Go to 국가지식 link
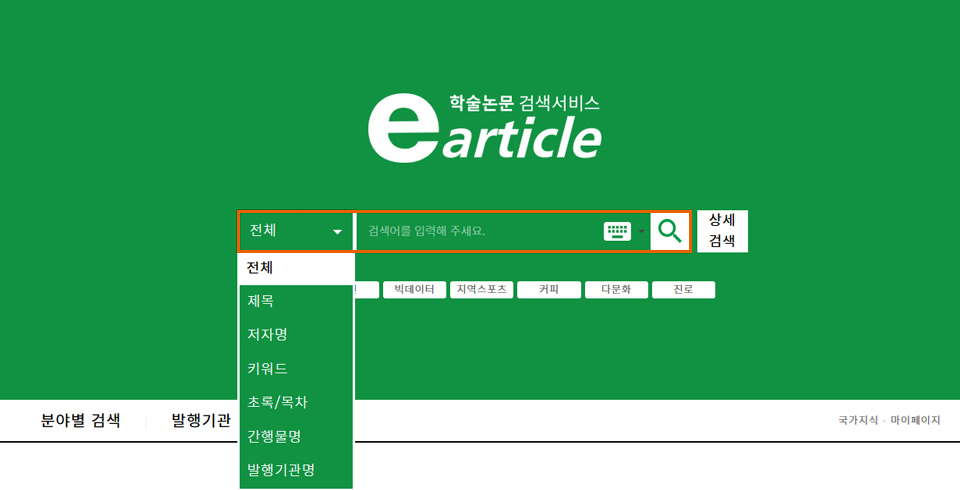Screen dimensions: 960x490 coord(858,420)
